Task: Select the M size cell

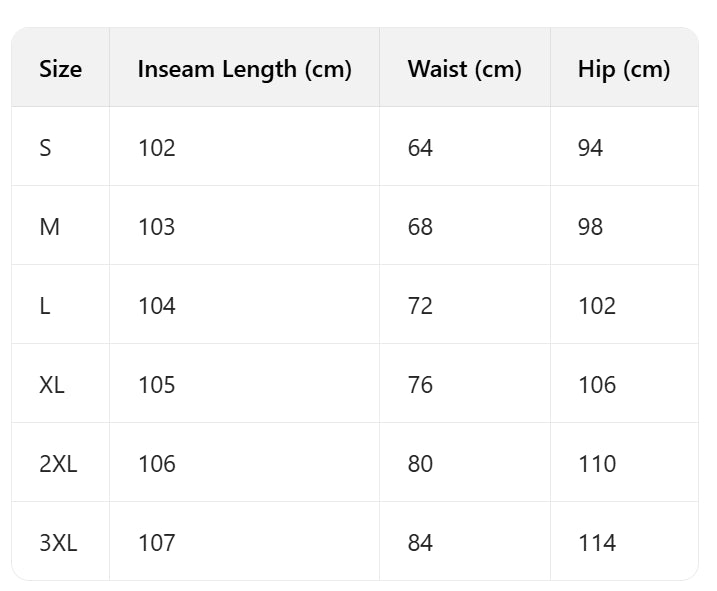Action: 49,227
